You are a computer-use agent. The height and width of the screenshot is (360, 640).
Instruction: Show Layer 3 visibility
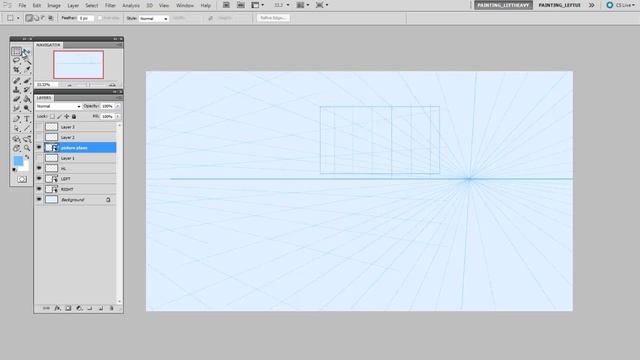coord(39,127)
